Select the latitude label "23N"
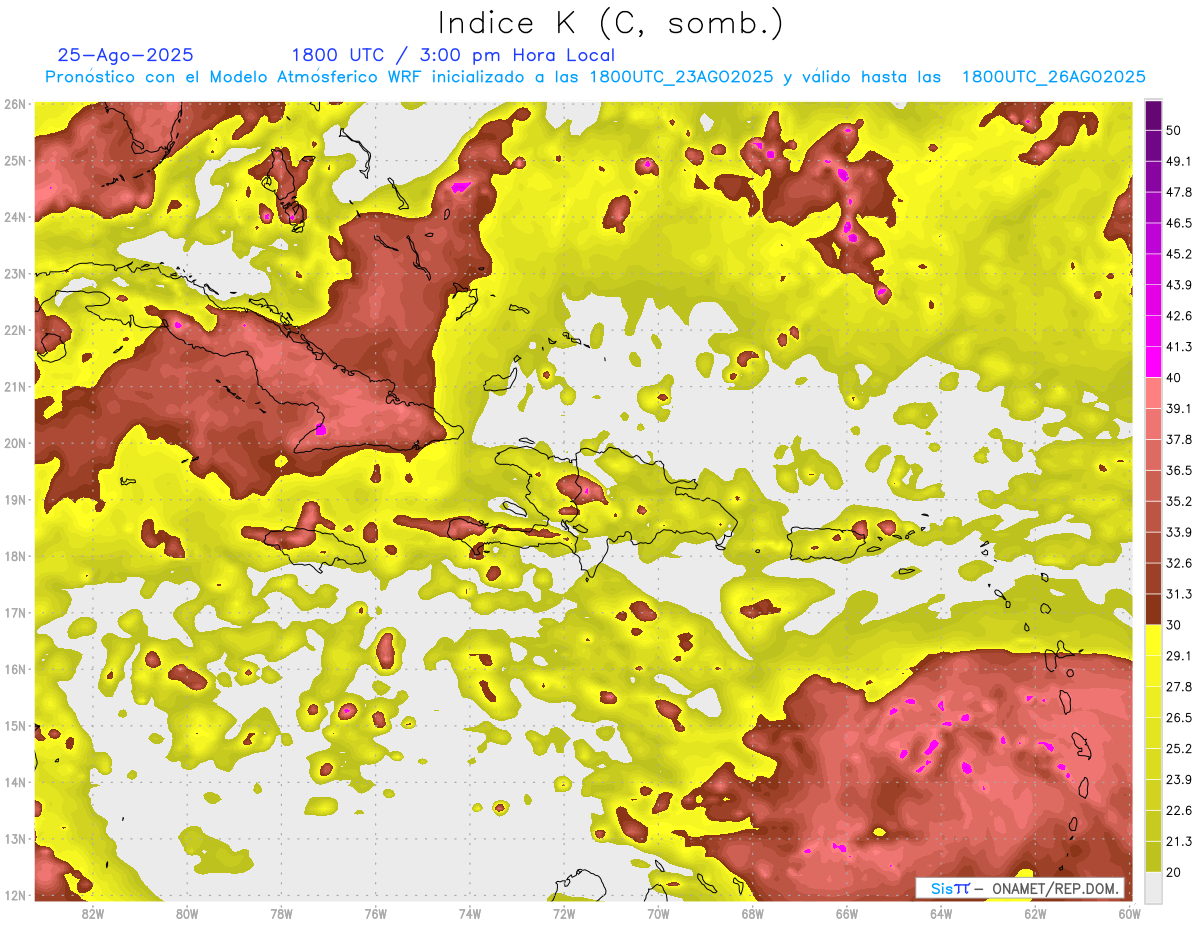Viewport: 1200px width, 927px height. click(15, 274)
